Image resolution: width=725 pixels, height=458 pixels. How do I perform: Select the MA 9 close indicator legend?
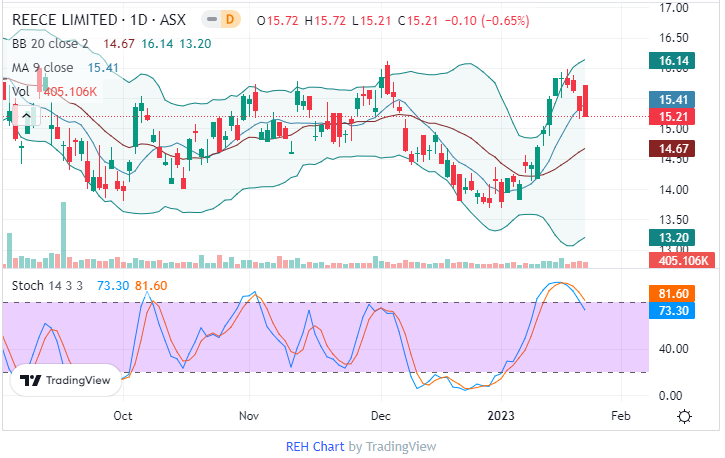tap(41, 67)
